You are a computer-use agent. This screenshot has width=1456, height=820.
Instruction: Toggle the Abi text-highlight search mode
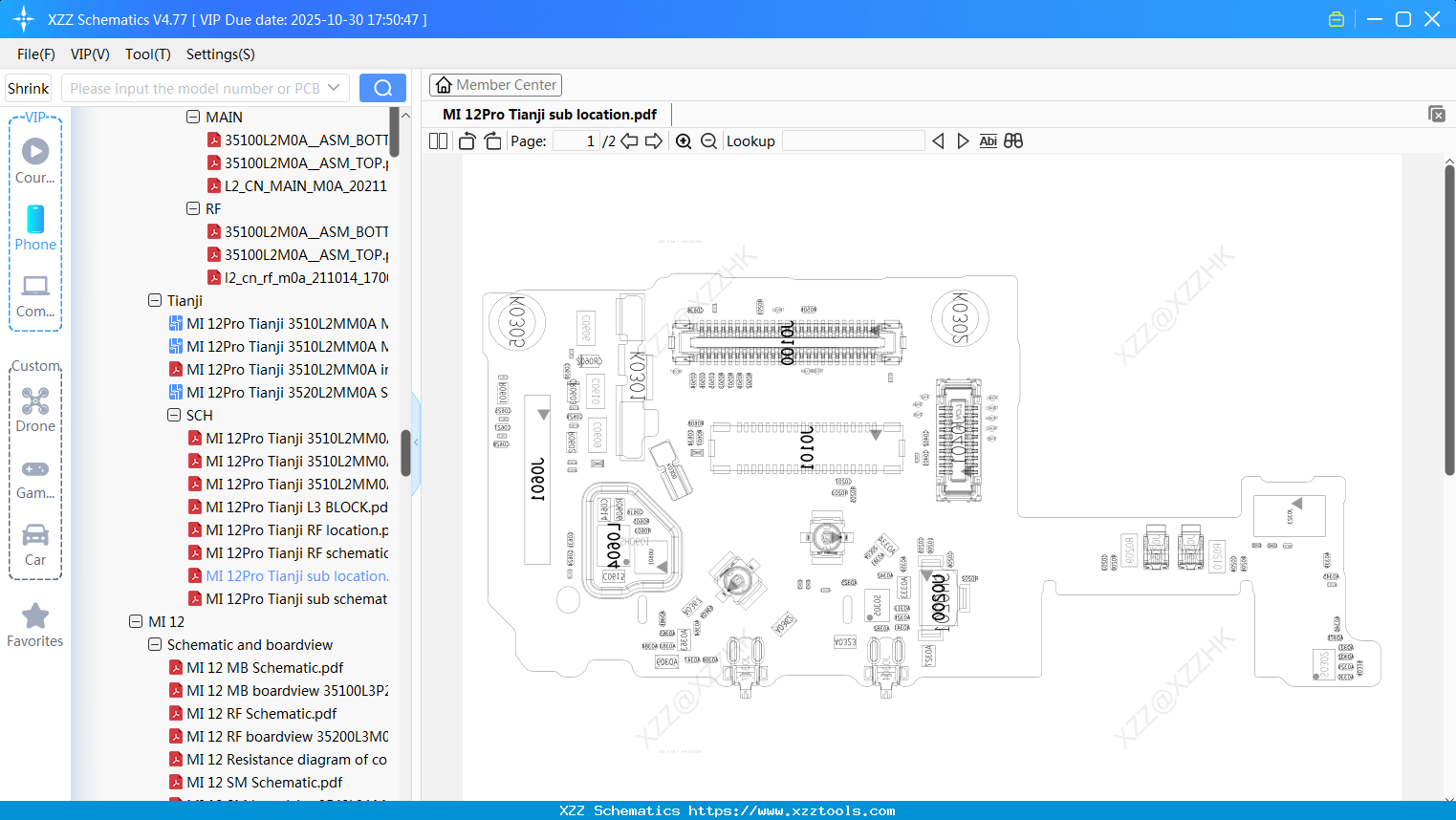click(988, 140)
